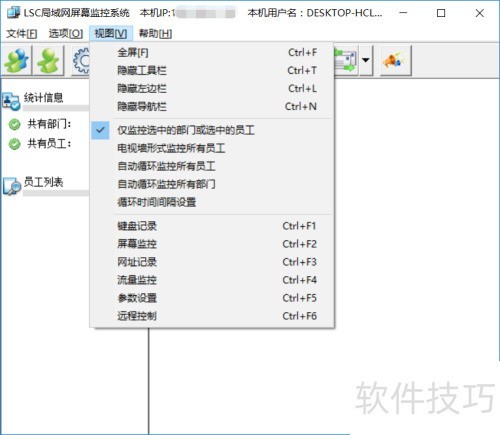The height and width of the screenshot is (435, 500).
Task: Click the screen transfer toolbar icon
Action: 346,60
